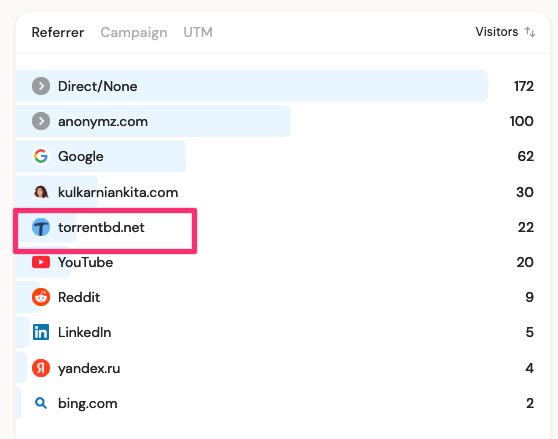The width and height of the screenshot is (558, 439).
Task: Click the 5 visitors count
Action: pos(530,332)
